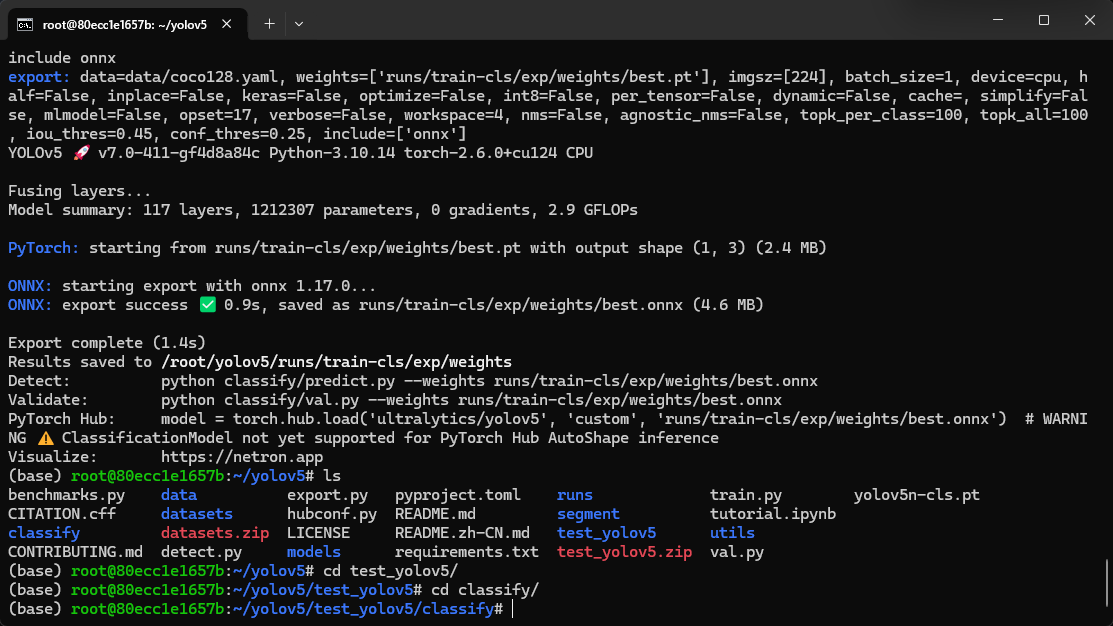The width and height of the screenshot is (1113, 626).
Task: Click the 'README.md' file name
Action: click(435, 514)
